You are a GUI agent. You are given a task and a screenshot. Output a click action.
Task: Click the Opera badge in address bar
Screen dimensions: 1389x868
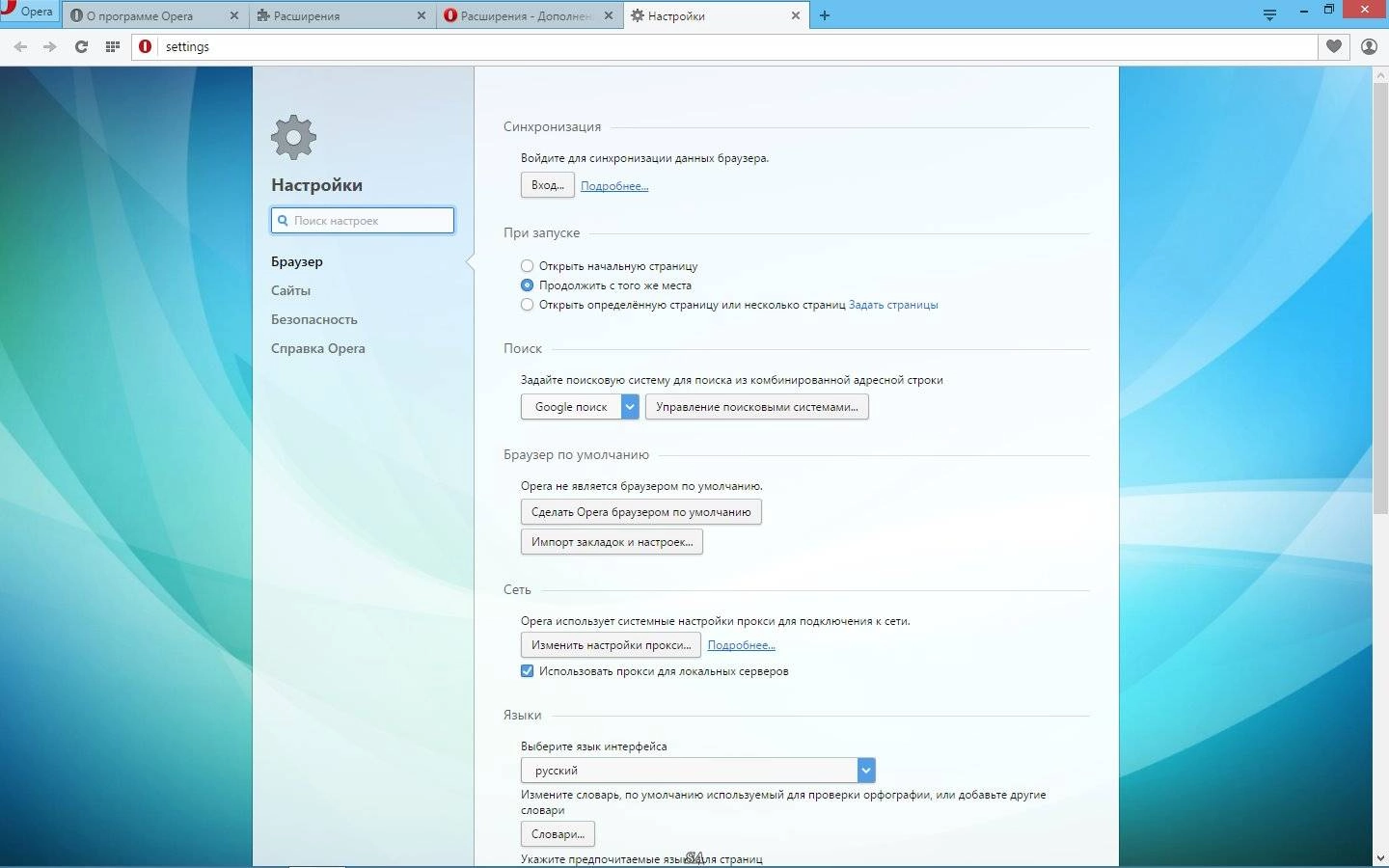[146, 46]
